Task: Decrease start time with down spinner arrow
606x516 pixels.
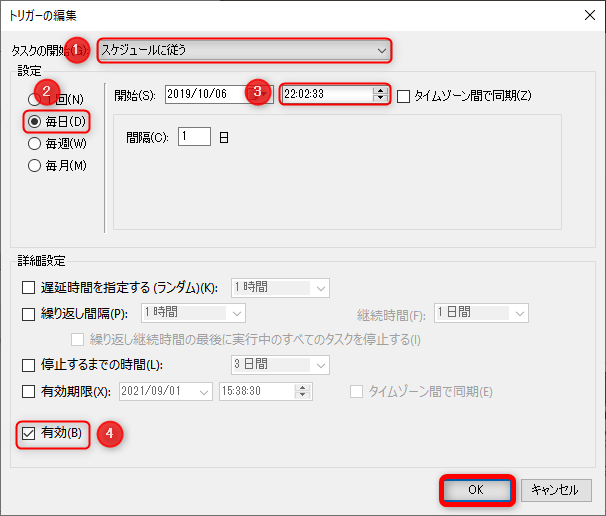Action: (x=380, y=98)
